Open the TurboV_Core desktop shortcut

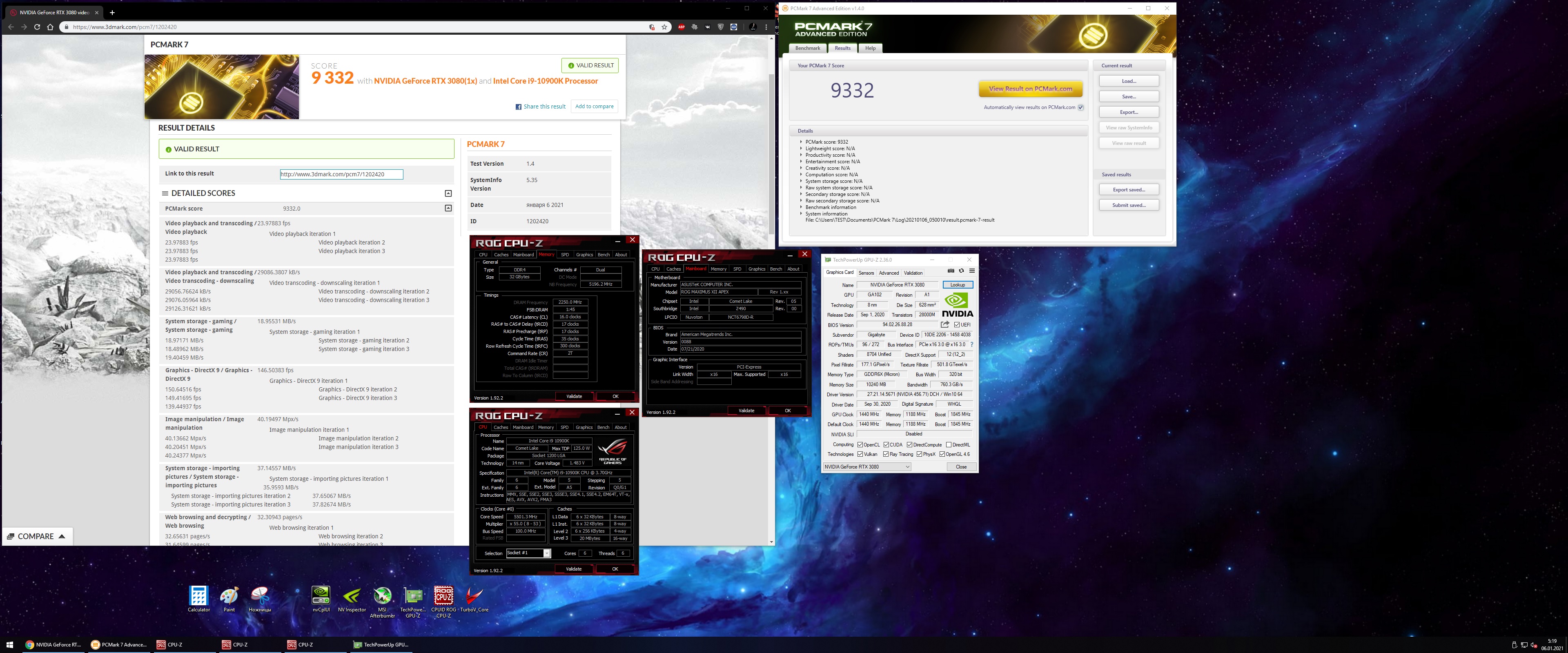(x=474, y=599)
